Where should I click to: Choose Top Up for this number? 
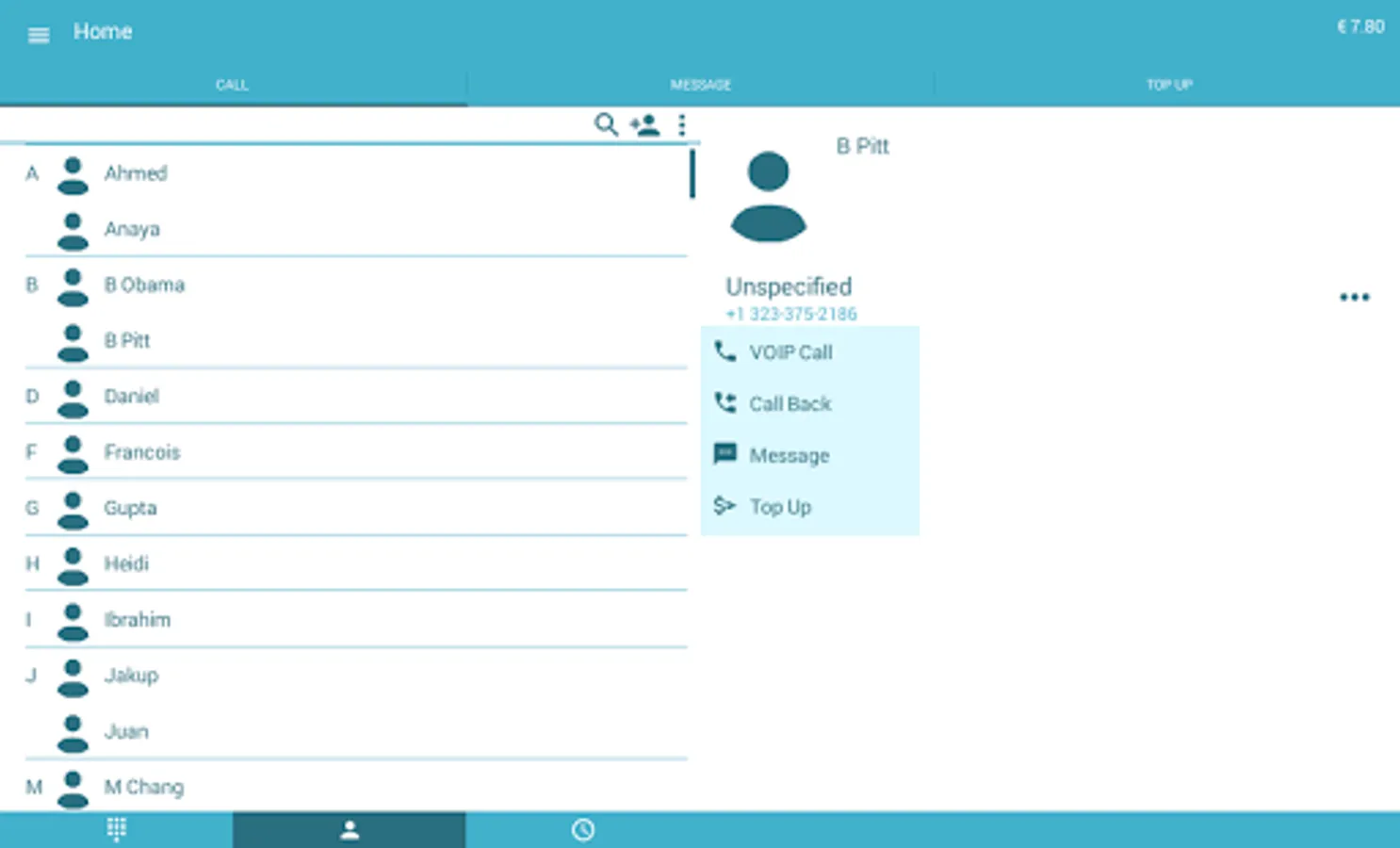point(810,507)
